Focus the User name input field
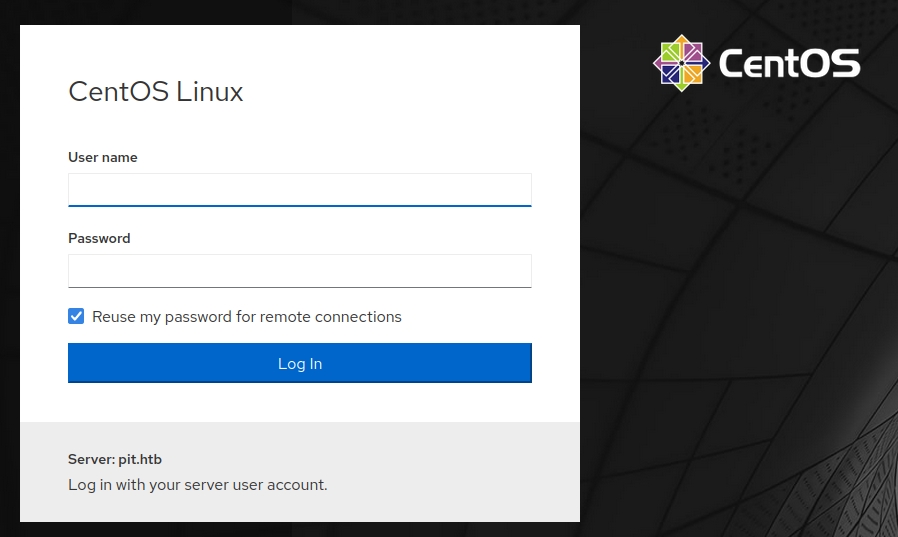The width and height of the screenshot is (898, 537). pyautogui.click(x=299, y=189)
